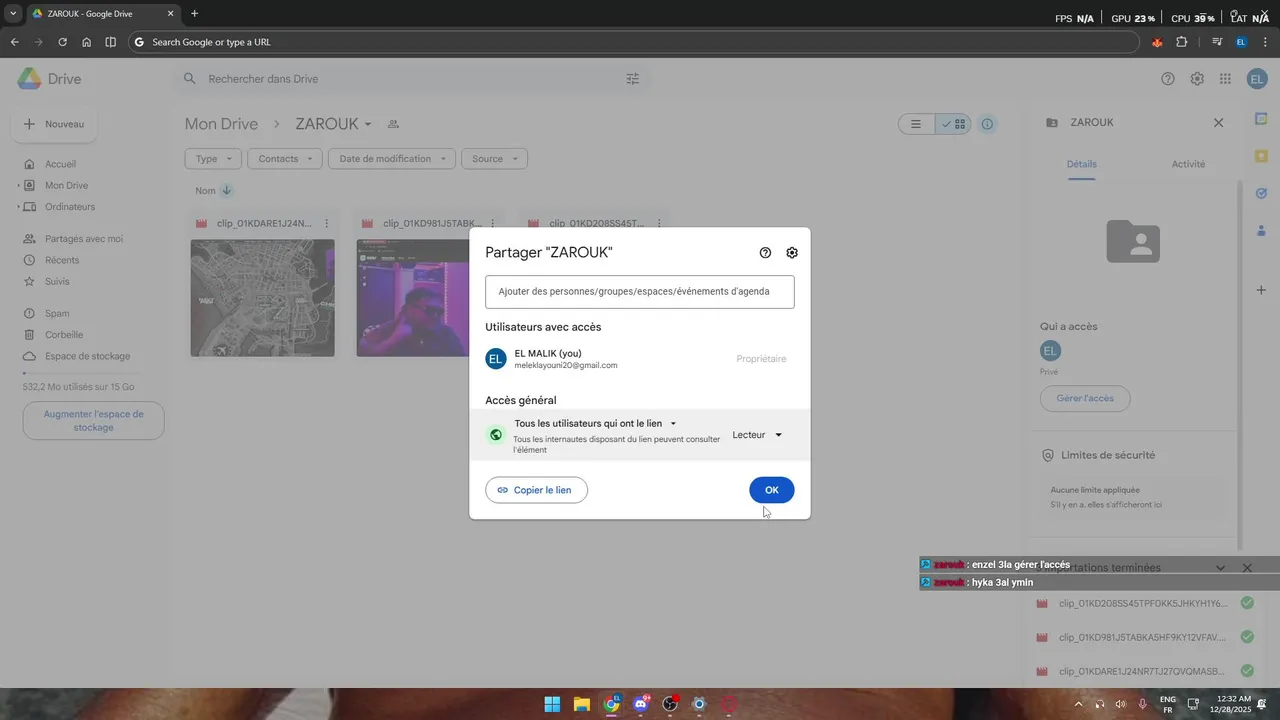Click the Drive search field
The image size is (1280, 720).
(410, 79)
